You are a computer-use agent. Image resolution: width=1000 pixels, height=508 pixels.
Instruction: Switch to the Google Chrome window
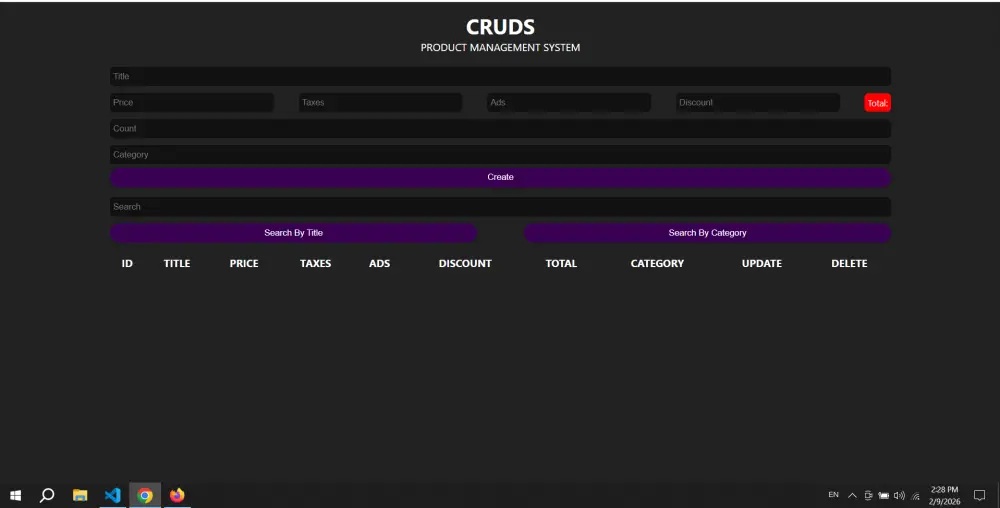[145, 495]
